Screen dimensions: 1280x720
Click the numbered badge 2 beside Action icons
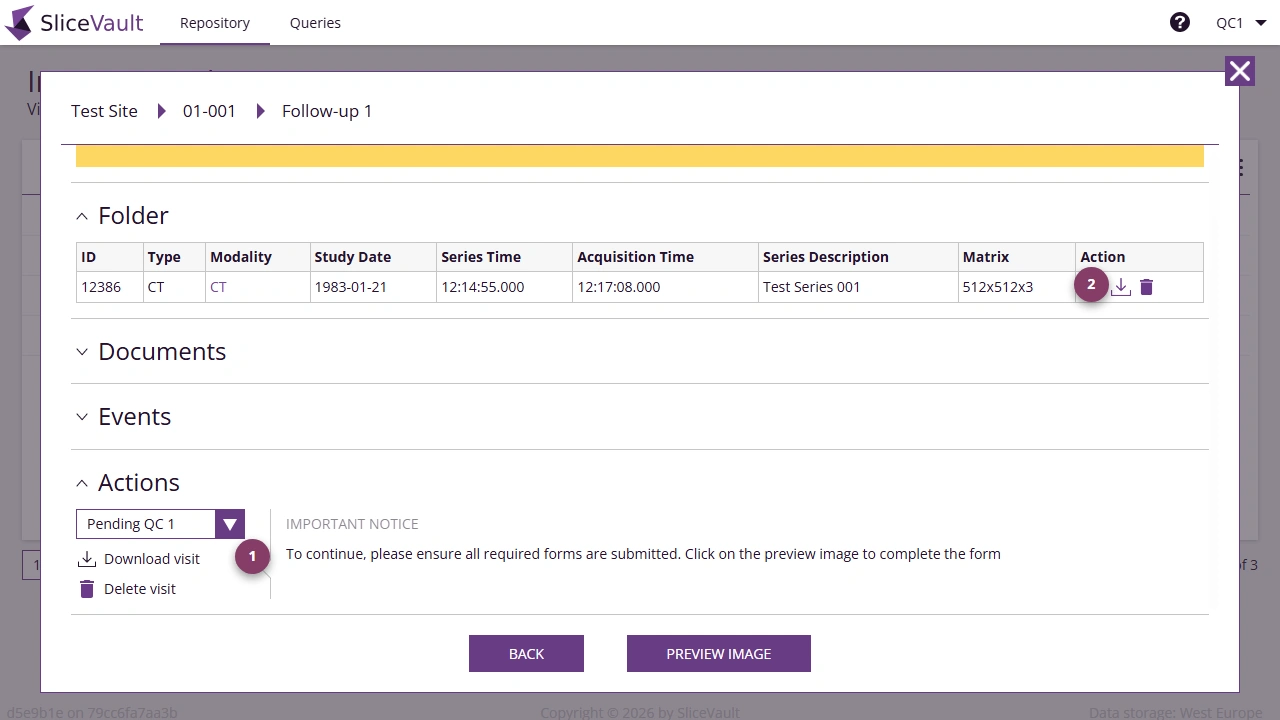tap(1091, 284)
